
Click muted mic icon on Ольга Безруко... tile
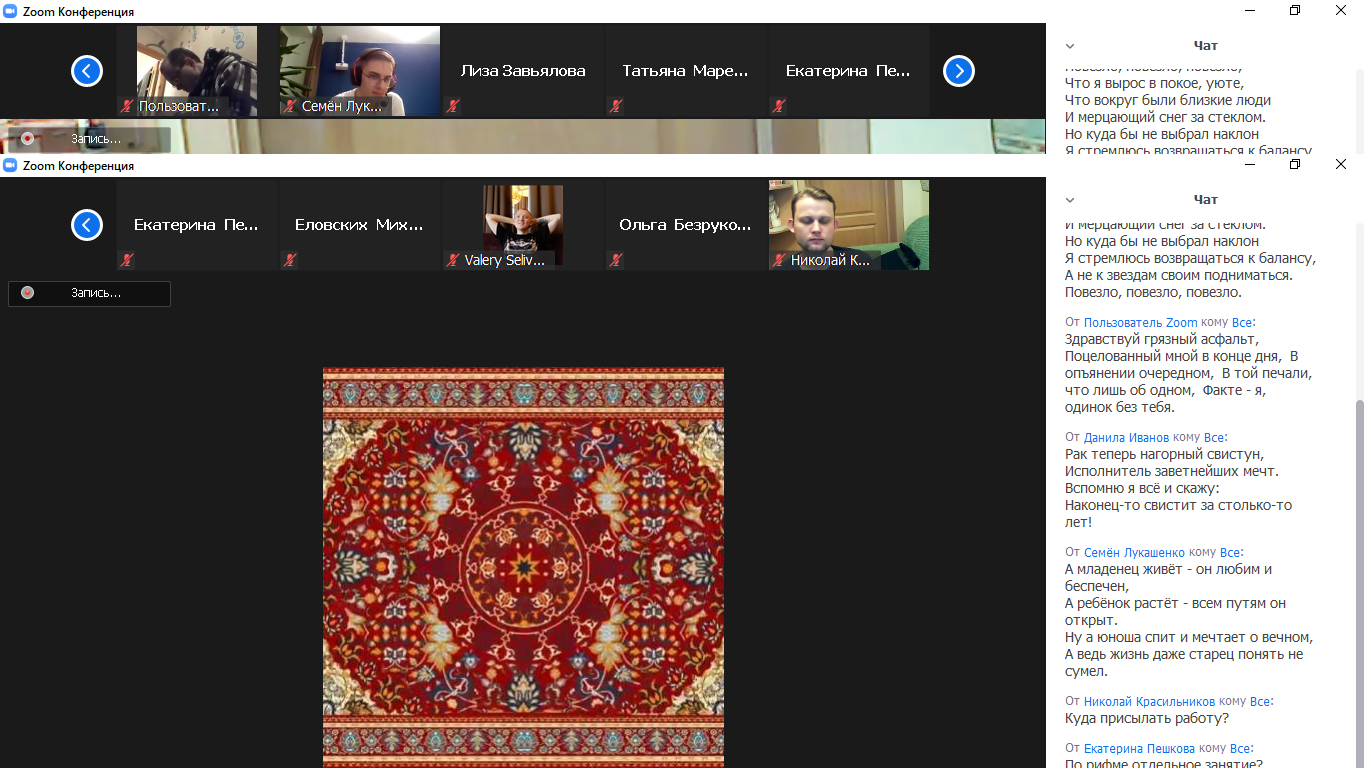[616, 260]
